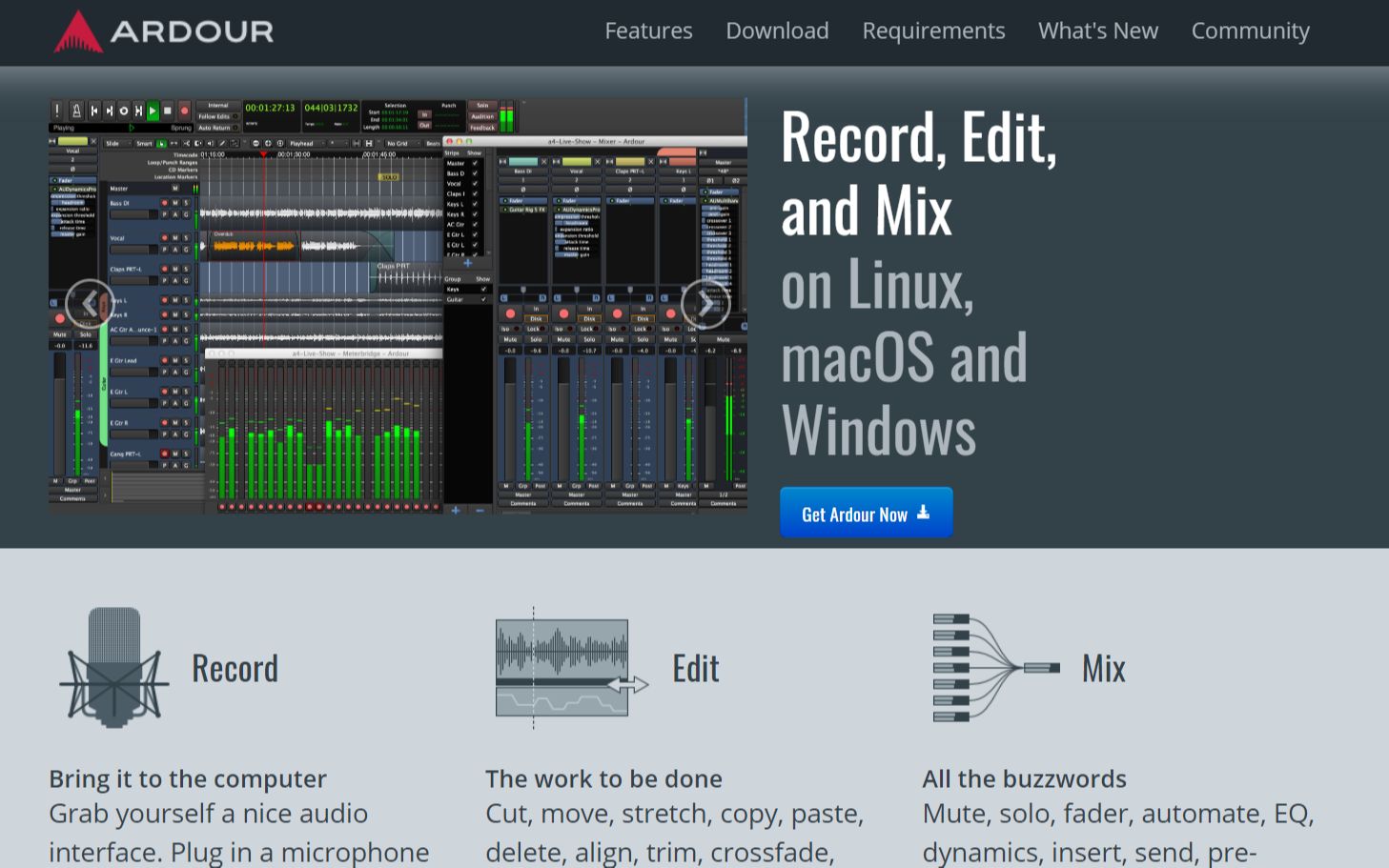Click the Ardour red triangle logo

tap(78, 31)
